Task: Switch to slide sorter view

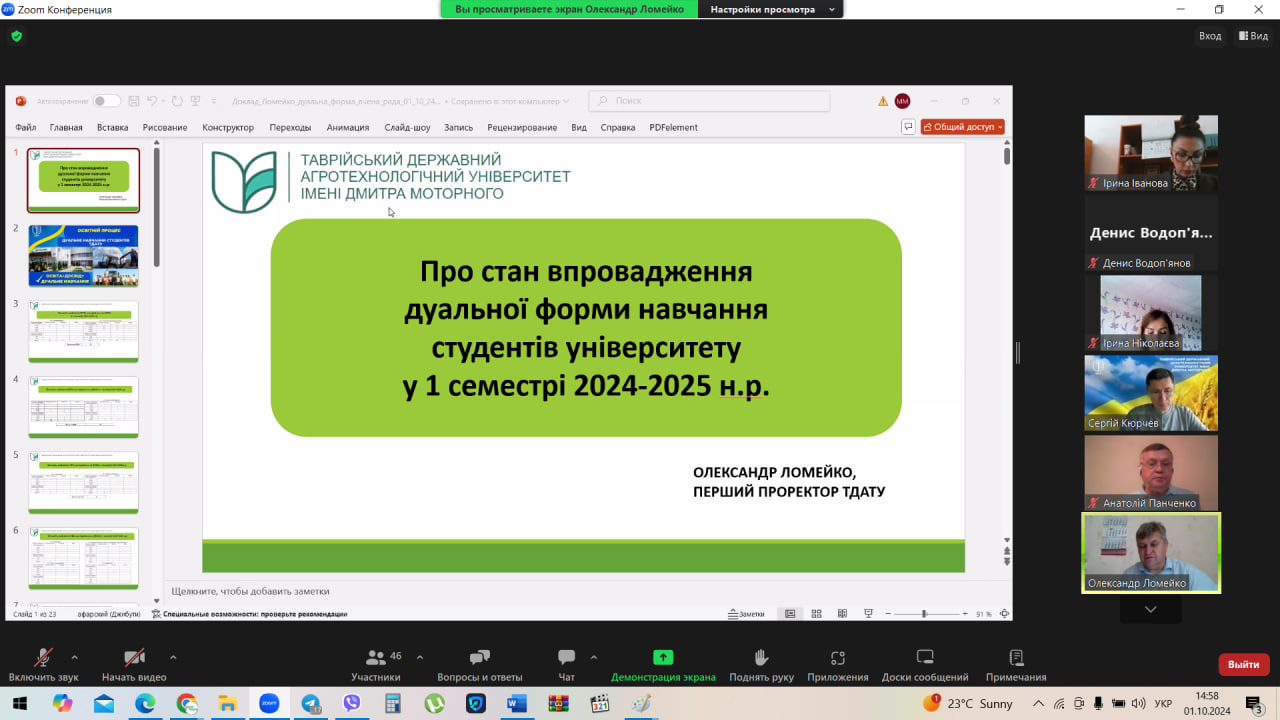Action: coord(816,614)
